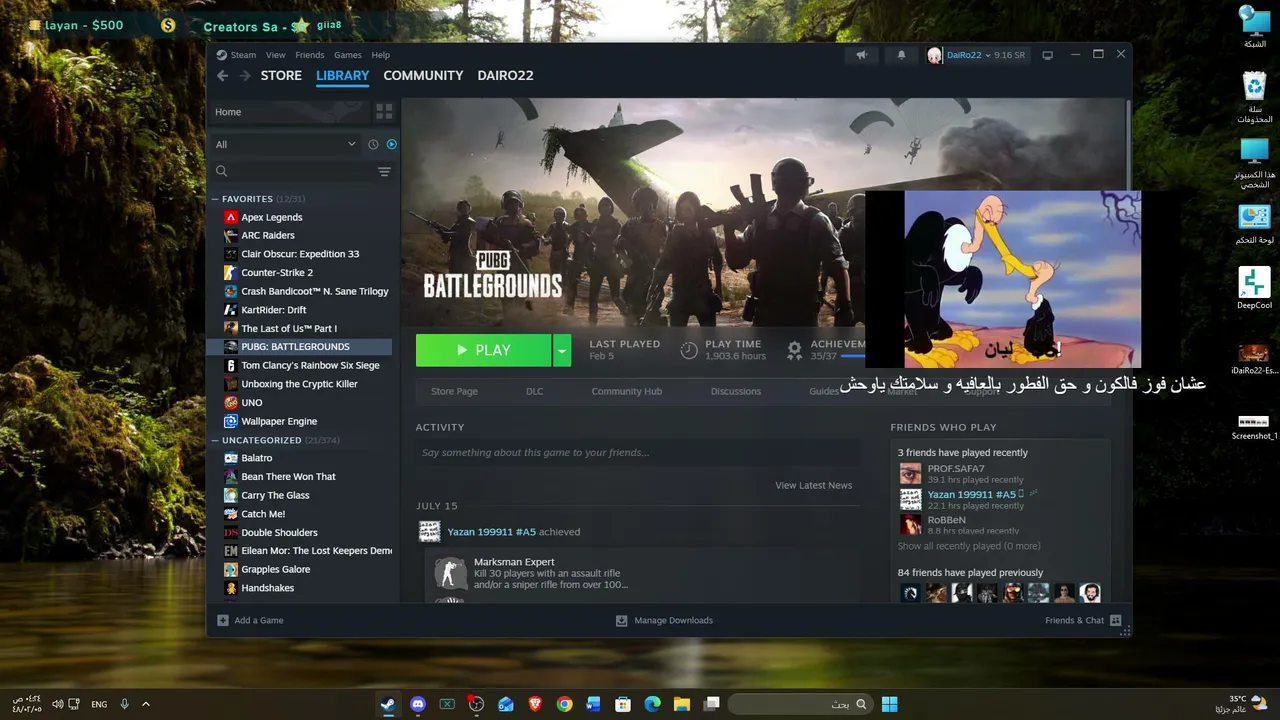Click the UNO game icon
This screenshot has width=1280, height=720.
pyautogui.click(x=231, y=403)
